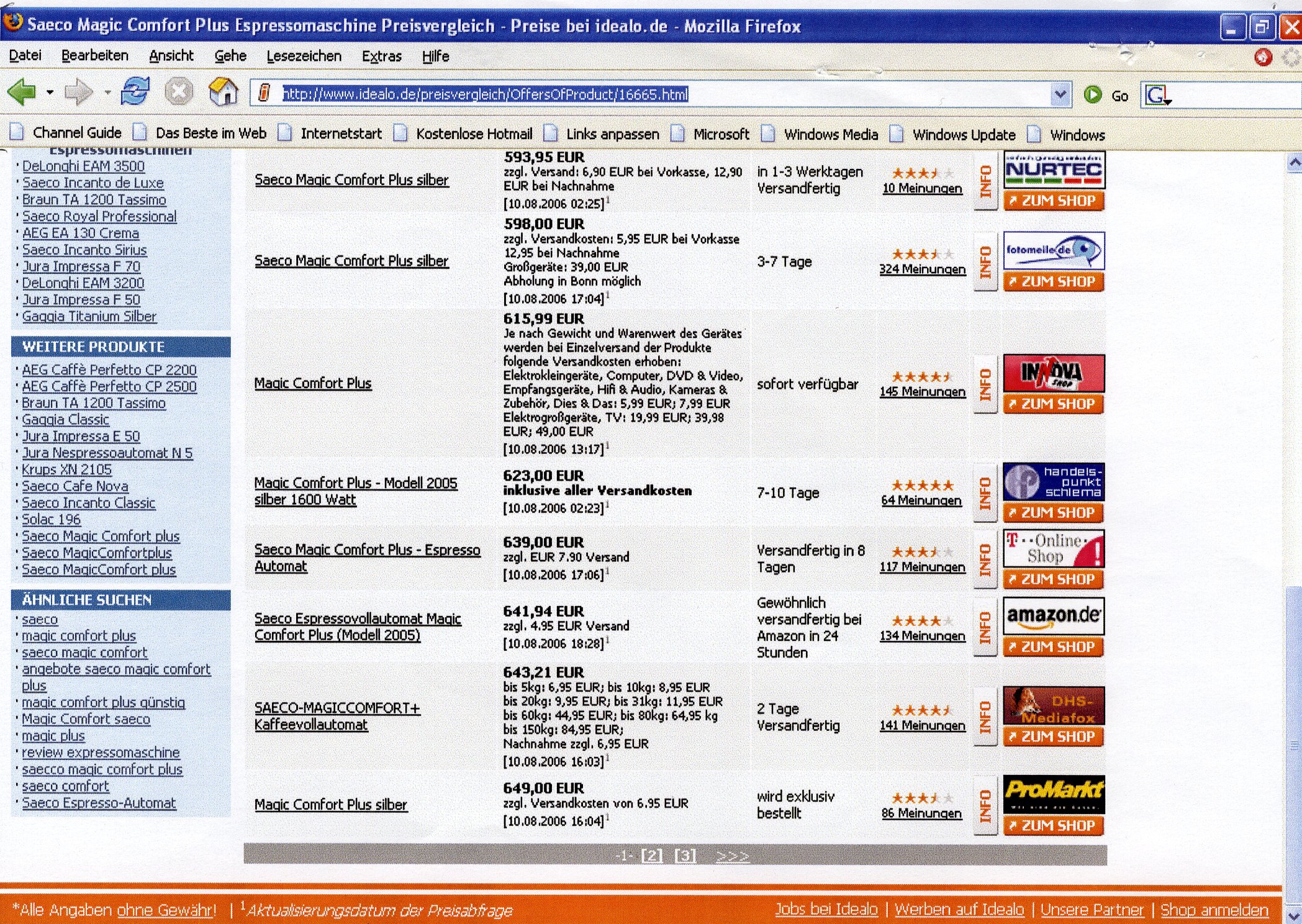Click ZUM SHOP under the fotomeile logo
Image resolution: width=1302 pixels, height=924 pixels.
click(x=1054, y=281)
